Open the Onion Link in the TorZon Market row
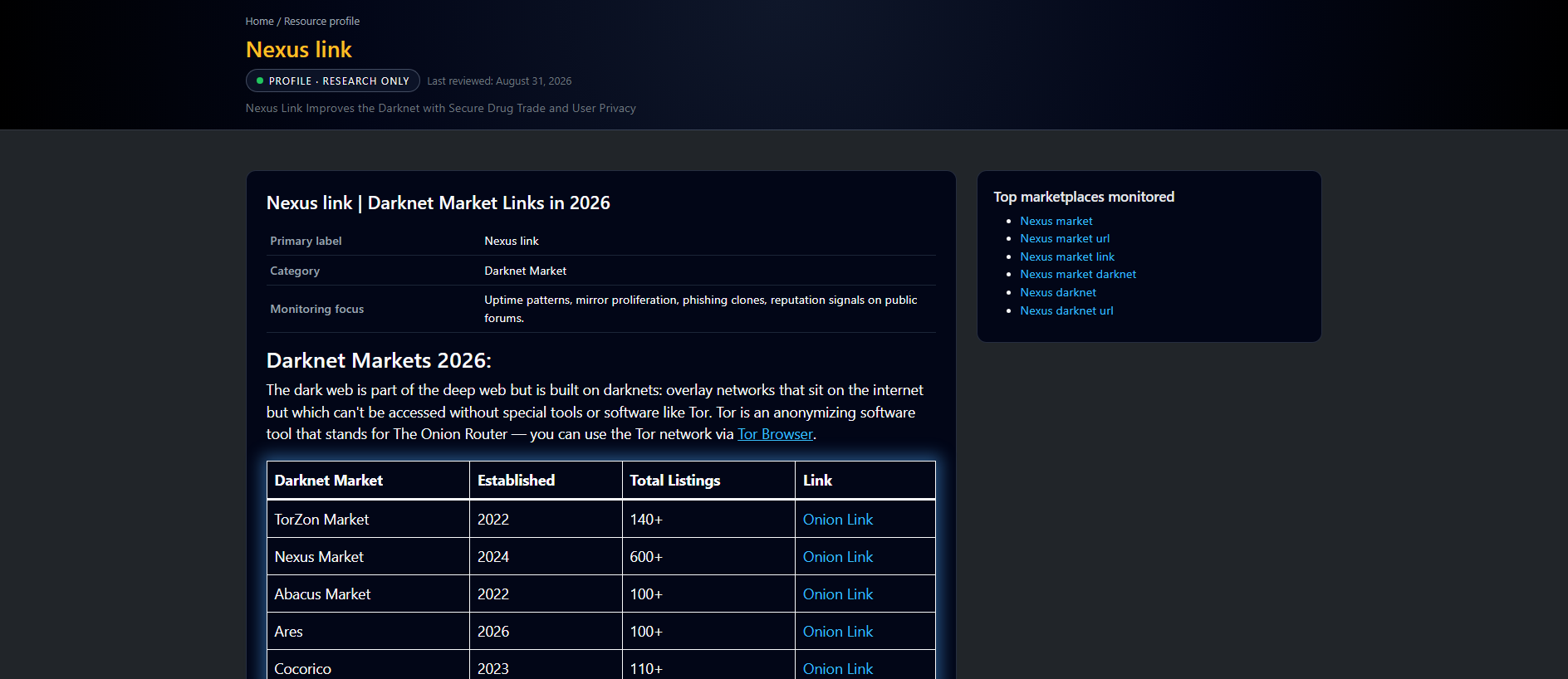 (x=838, y=520)
